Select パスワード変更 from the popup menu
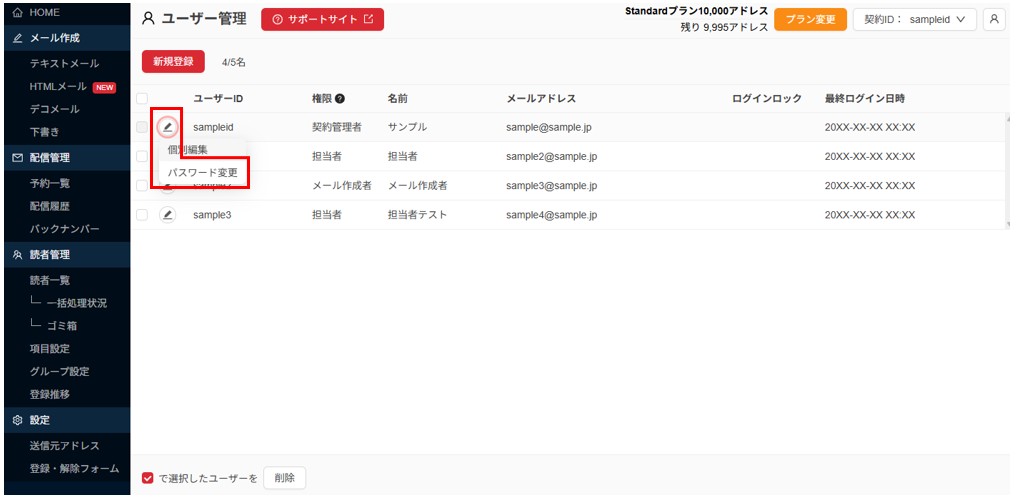1019x498 pixels. coord(203,172)
